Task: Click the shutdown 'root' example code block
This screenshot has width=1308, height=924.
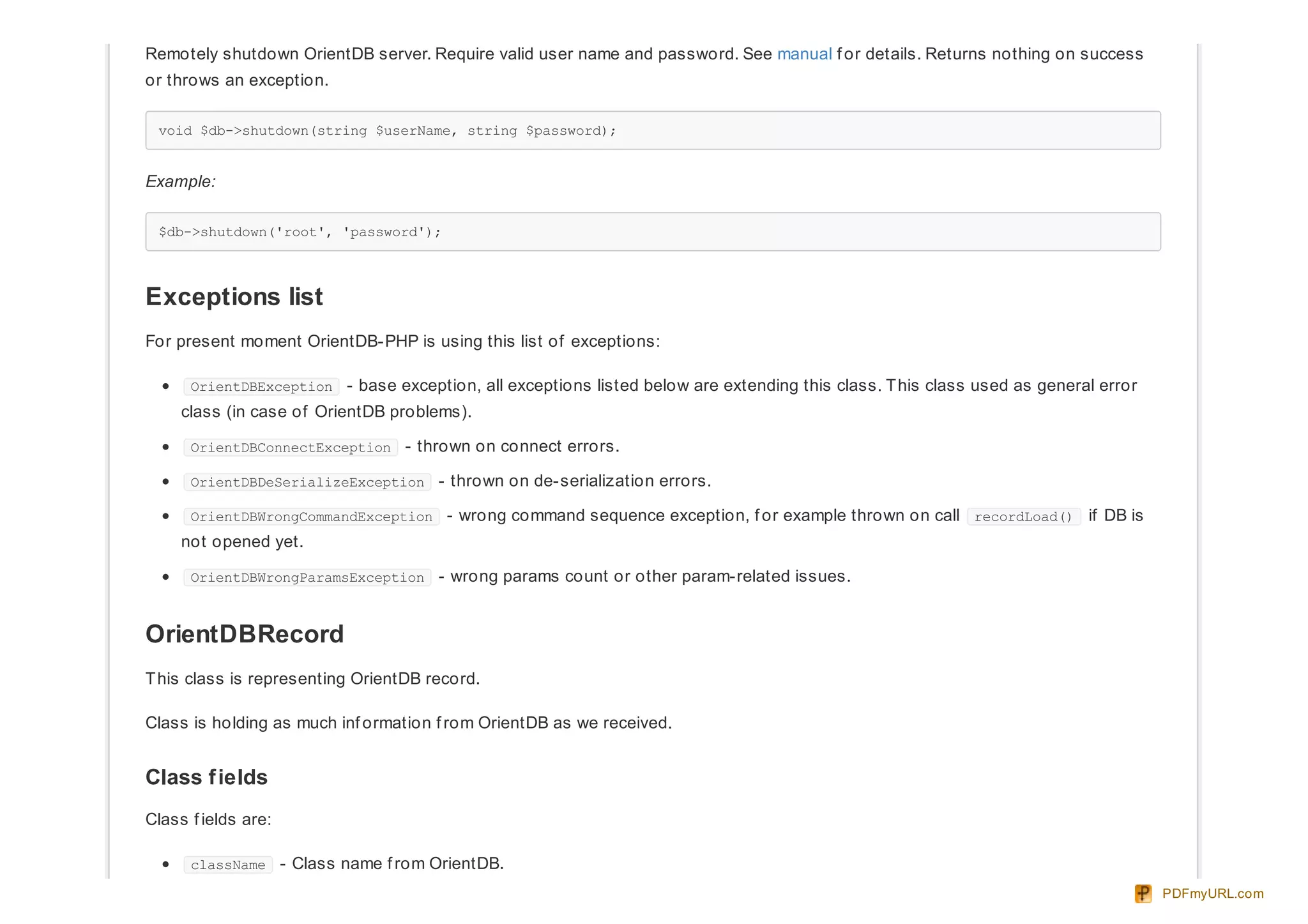Action: point(653,232)
